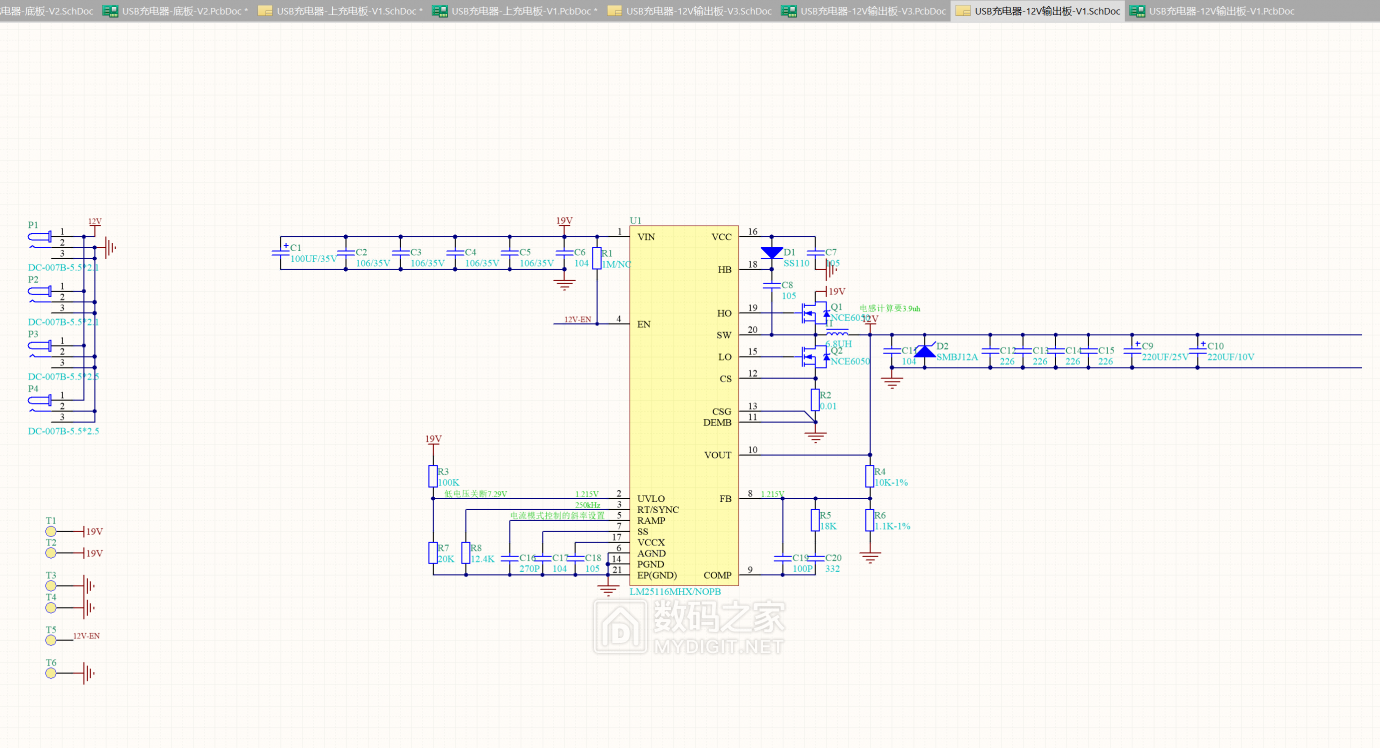
Task: Select test point T1 circle
Action: tap(51, 532)
